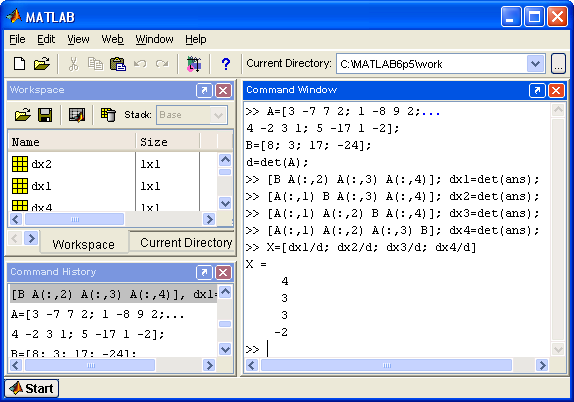Click the 'X=[dx1/d; dx2/d; dx3/d; dx4/d]' line
Screen dimensions: 574x402
click(x=372, y=247)
